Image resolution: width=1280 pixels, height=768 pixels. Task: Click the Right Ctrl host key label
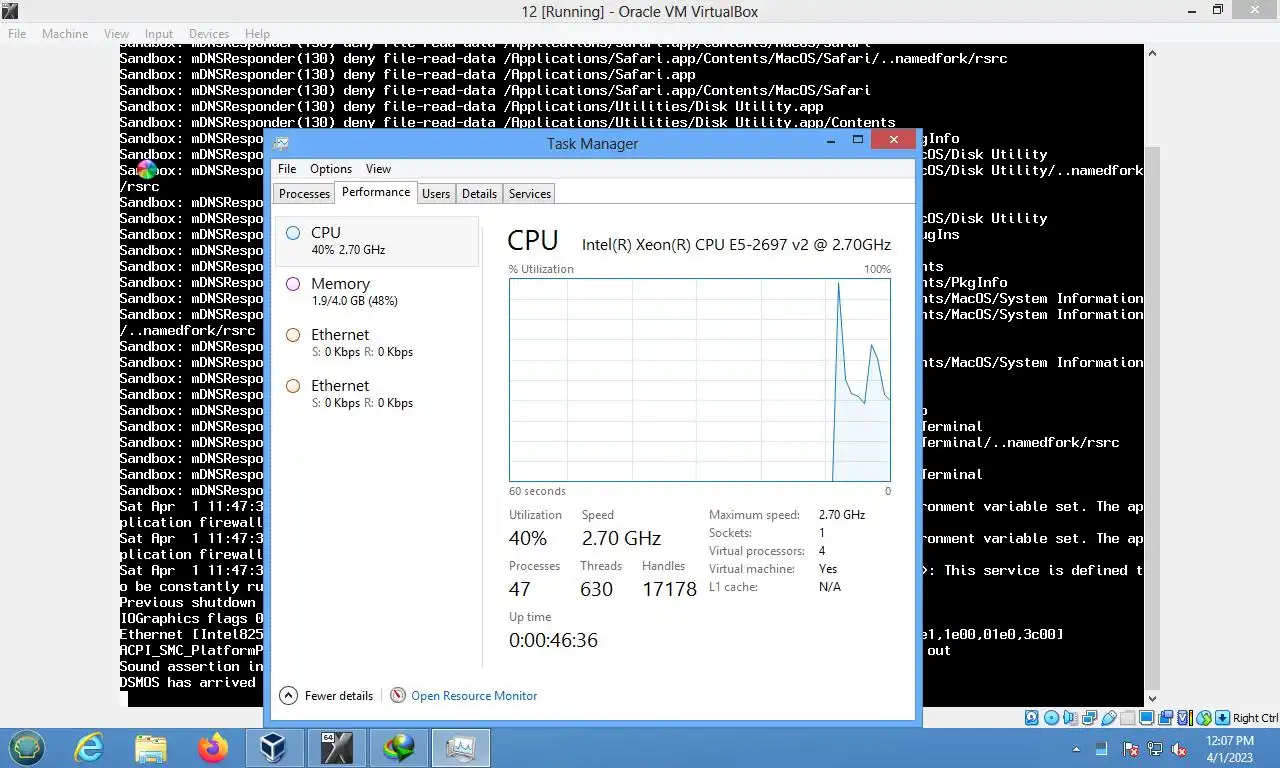tap(1255, 718)
